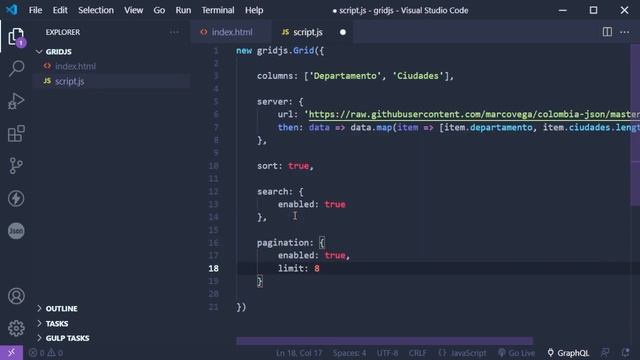Open the Selection menu
The height and width of the screenshot is (360, 640).
coord(96,10)
